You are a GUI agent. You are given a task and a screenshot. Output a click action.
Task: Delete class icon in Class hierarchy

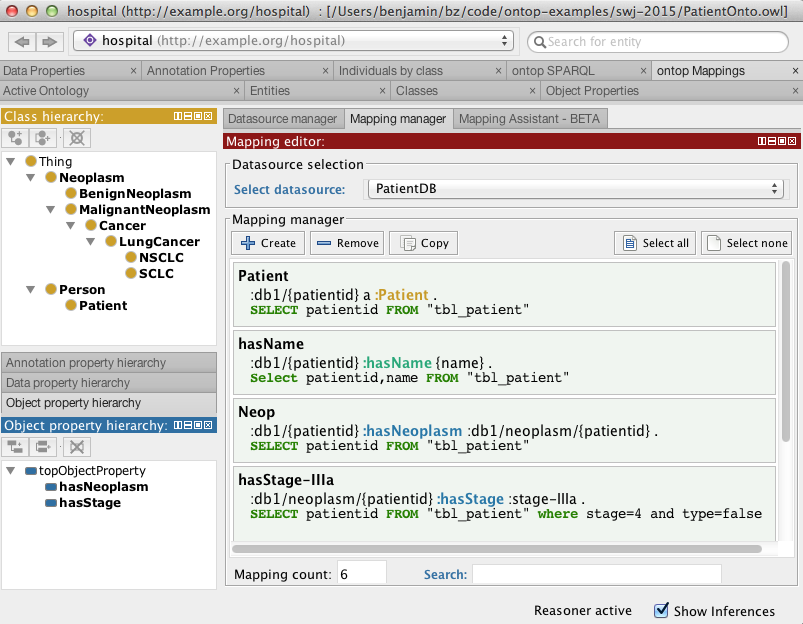[77, 138]
